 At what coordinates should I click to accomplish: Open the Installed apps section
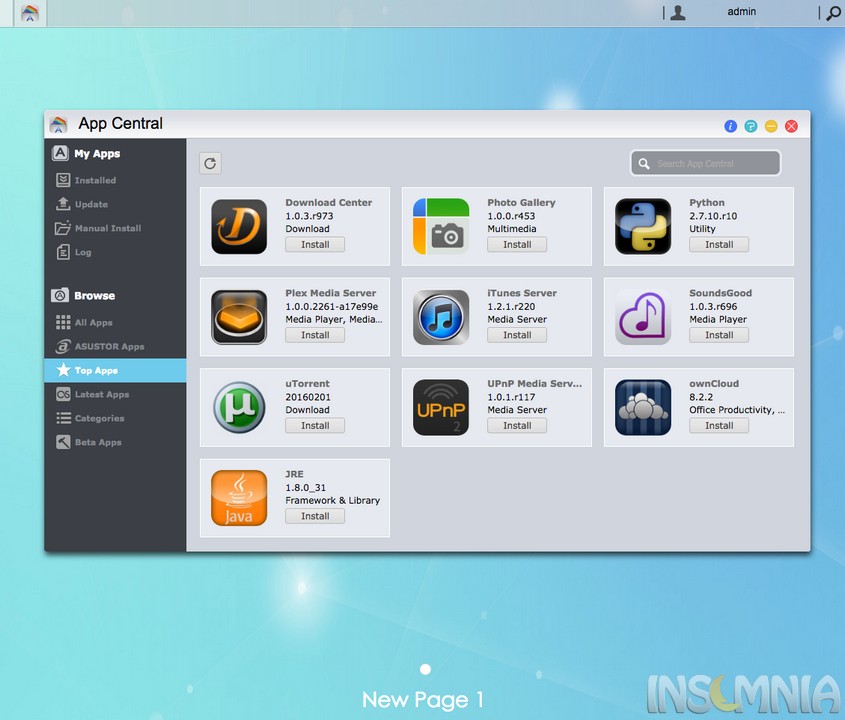point(115,180)
